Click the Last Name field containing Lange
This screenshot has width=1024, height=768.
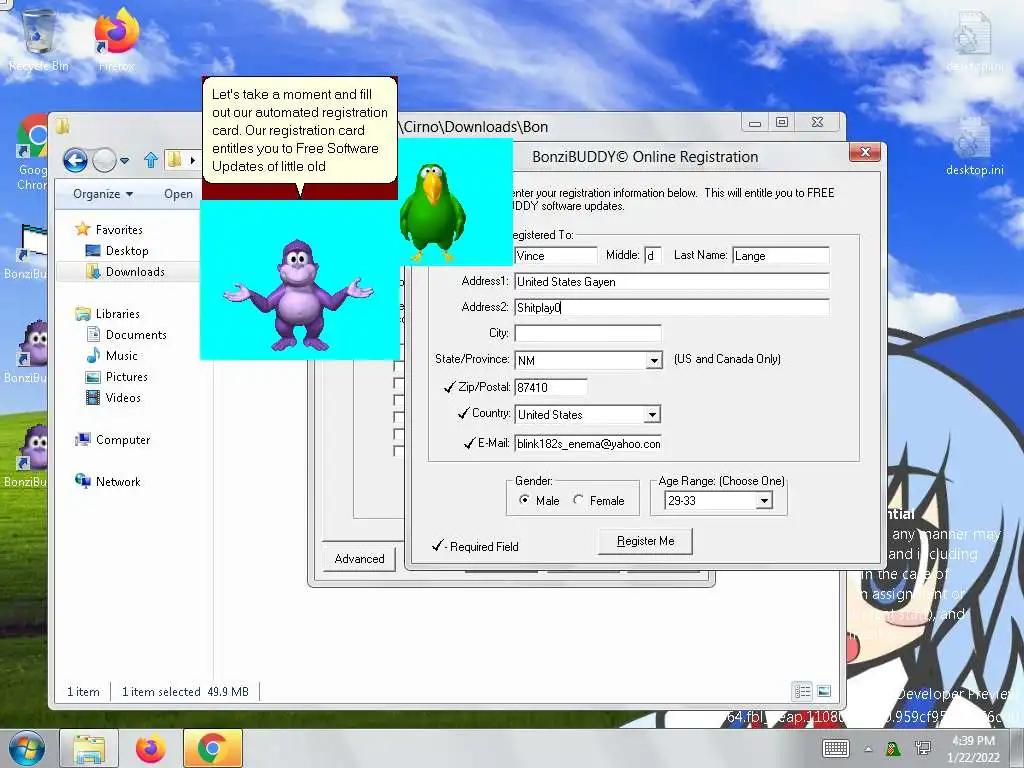click(781, 255)
